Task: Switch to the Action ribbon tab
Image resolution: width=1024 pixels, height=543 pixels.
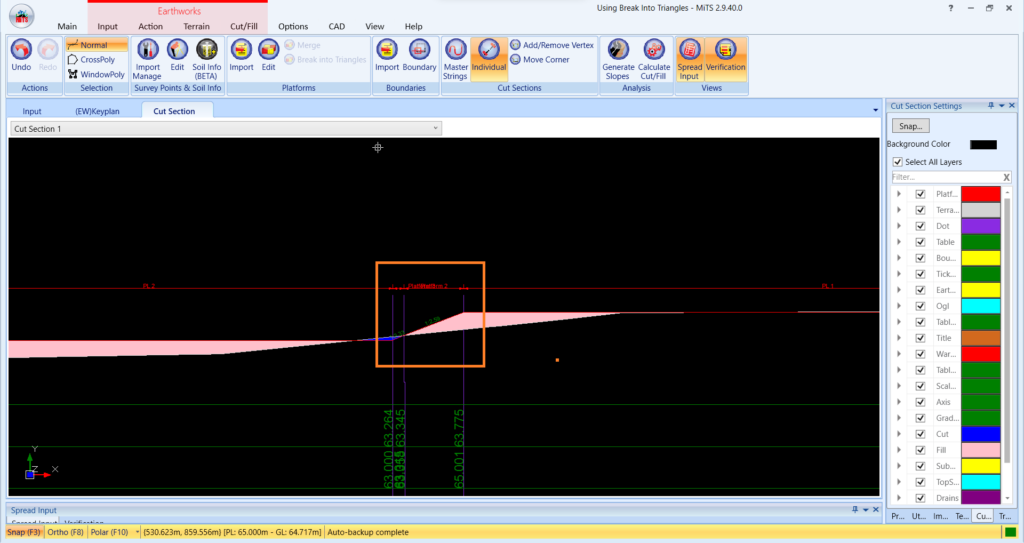Action: (150, 26)
